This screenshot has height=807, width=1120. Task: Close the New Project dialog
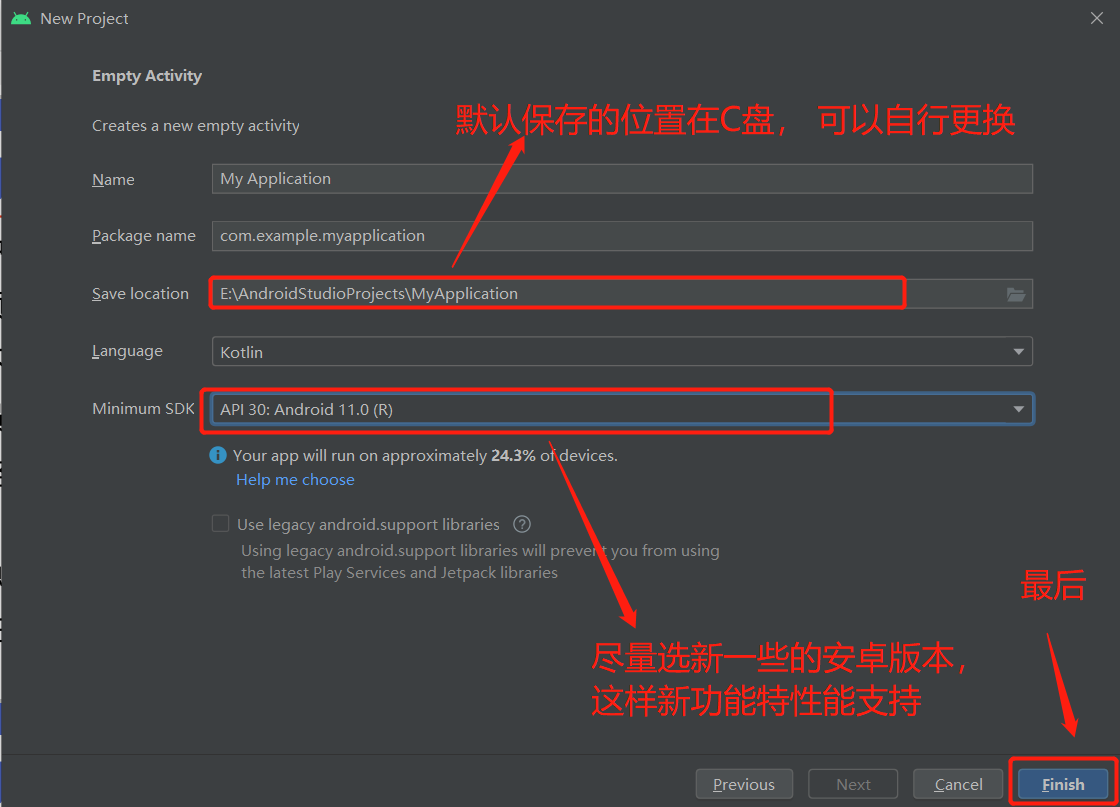pos(1097,19)
